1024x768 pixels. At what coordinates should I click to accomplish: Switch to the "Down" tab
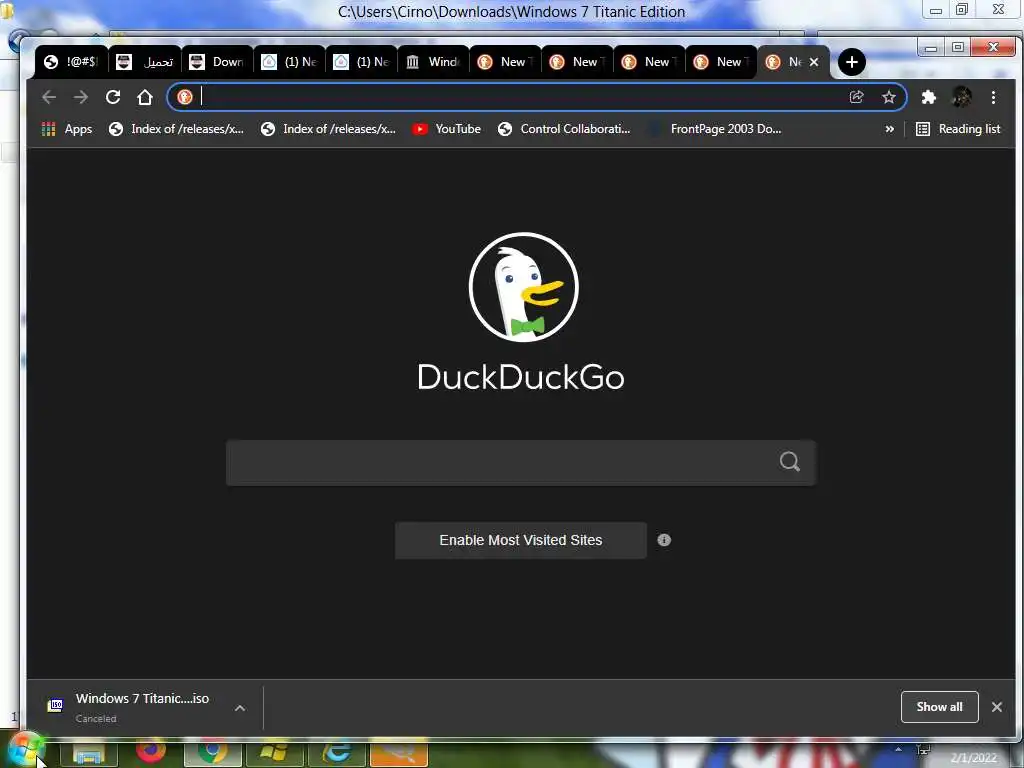(217, 62)
